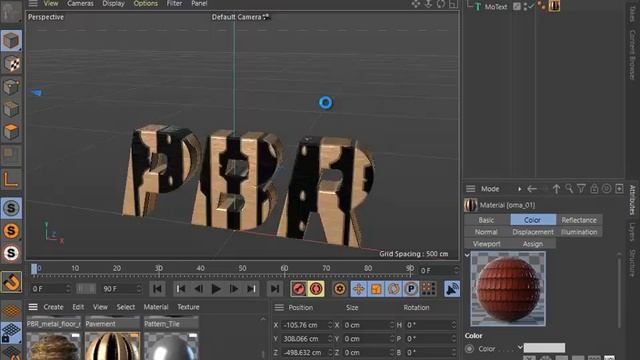Click the Attributes search magnifier icon

[569, 189]
